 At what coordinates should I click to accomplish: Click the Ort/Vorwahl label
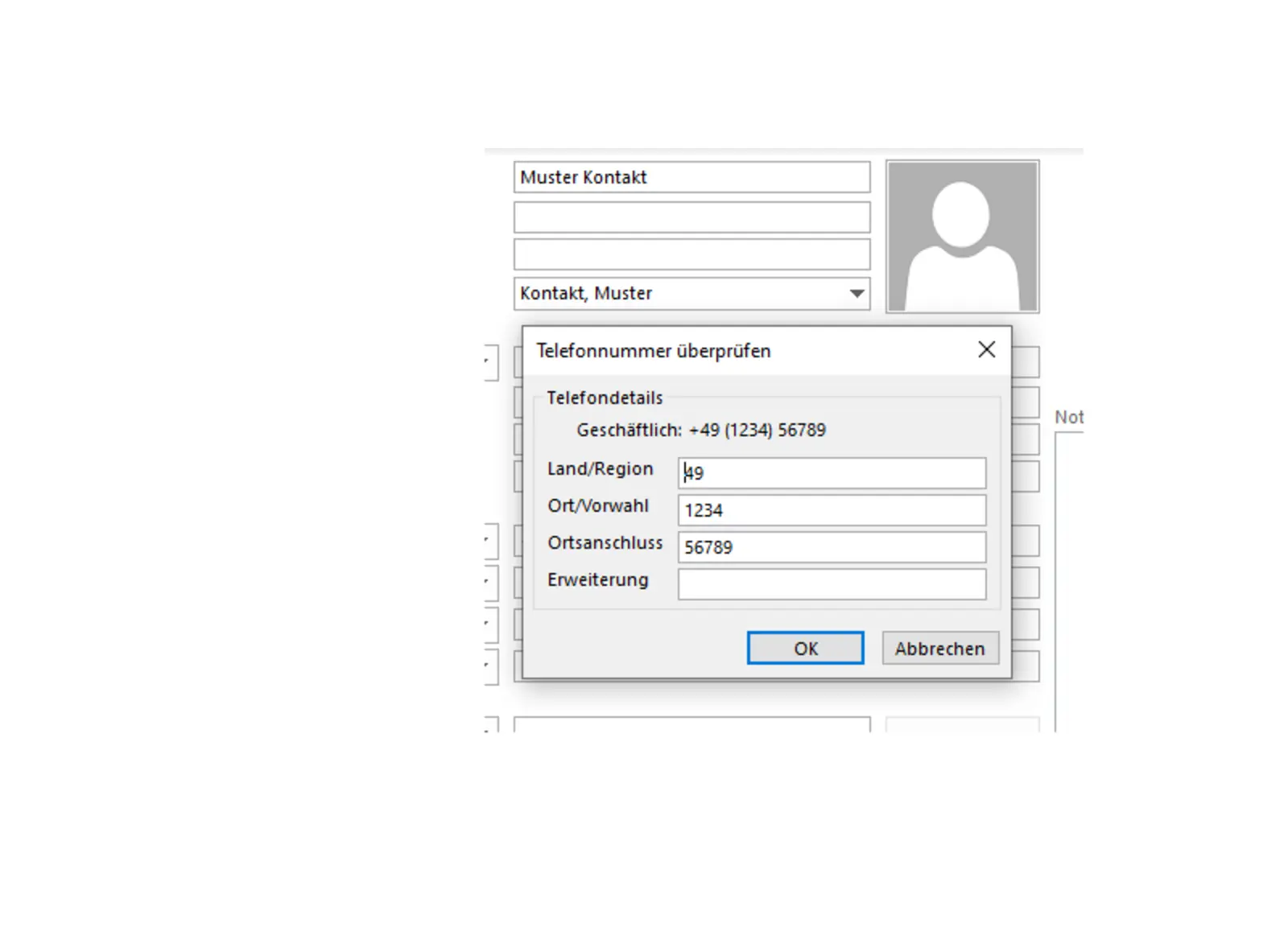coord(597,505)
